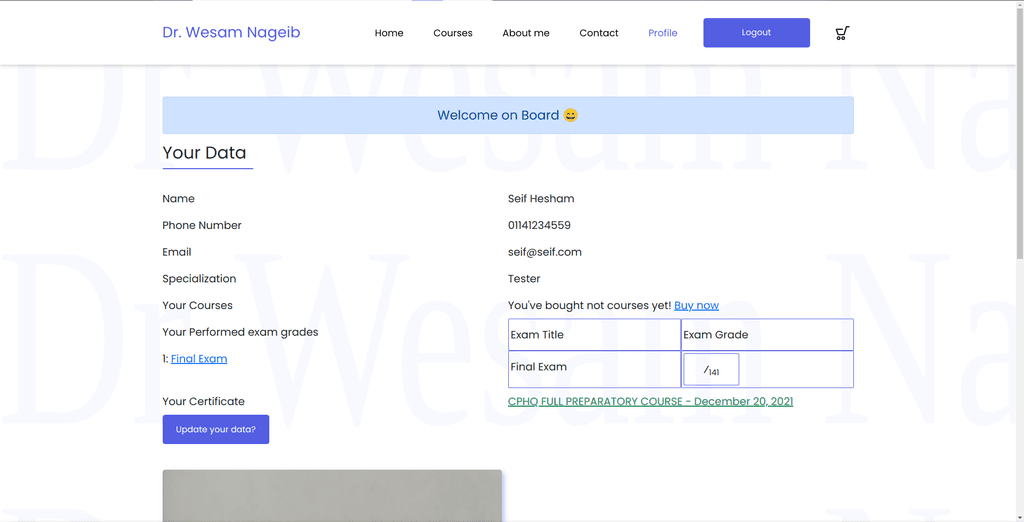Click Update your data button
Screen dimensions: 1024x522
[x=216, y=429]
